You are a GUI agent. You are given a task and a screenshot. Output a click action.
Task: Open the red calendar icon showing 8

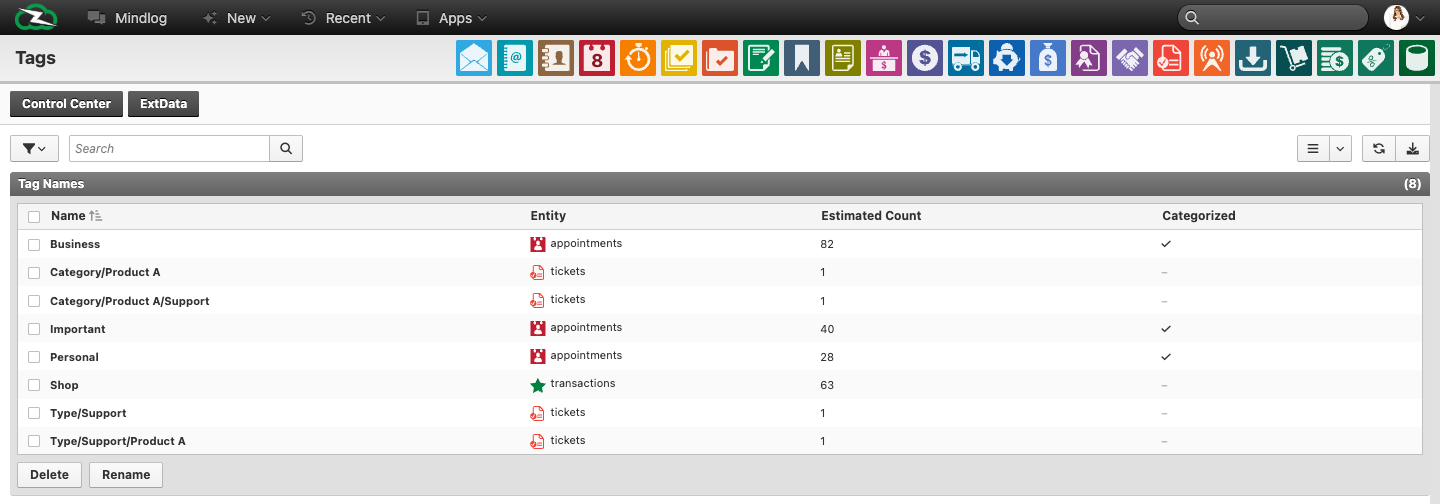tap(597, 59)
